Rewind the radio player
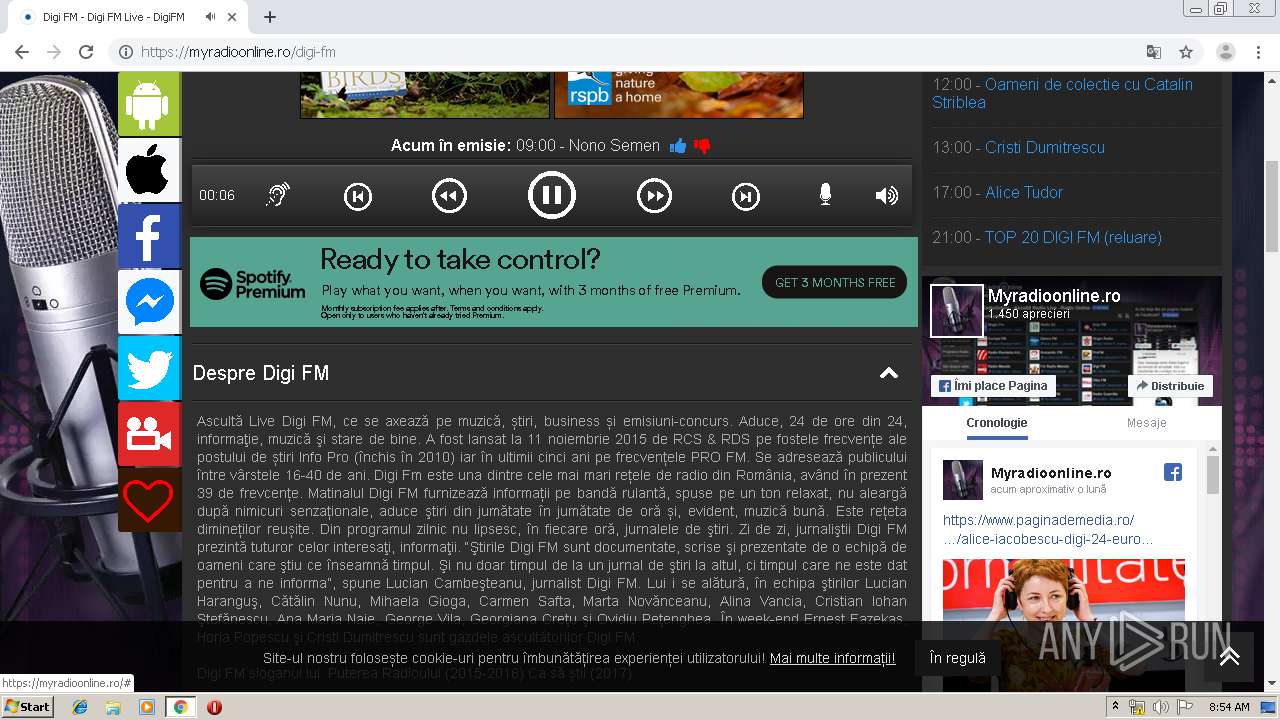The width and height of the screenshot is (1280, 720). pyautogui.click(x=450, y=196)
